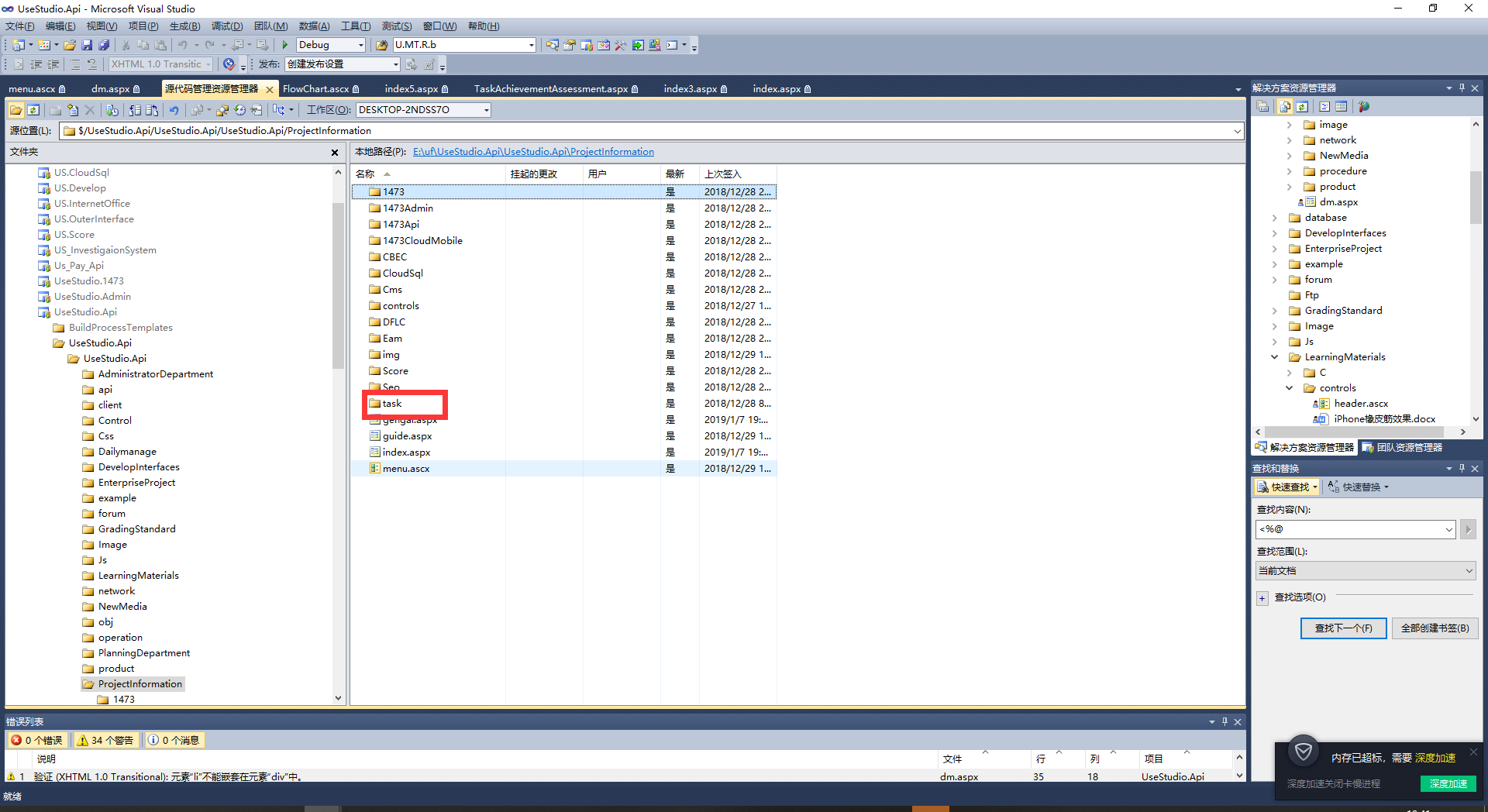Open the 工具(T) menu
Image resolution: width=1488 pixels, height=812 pixels.
click(x=356, y=26)
